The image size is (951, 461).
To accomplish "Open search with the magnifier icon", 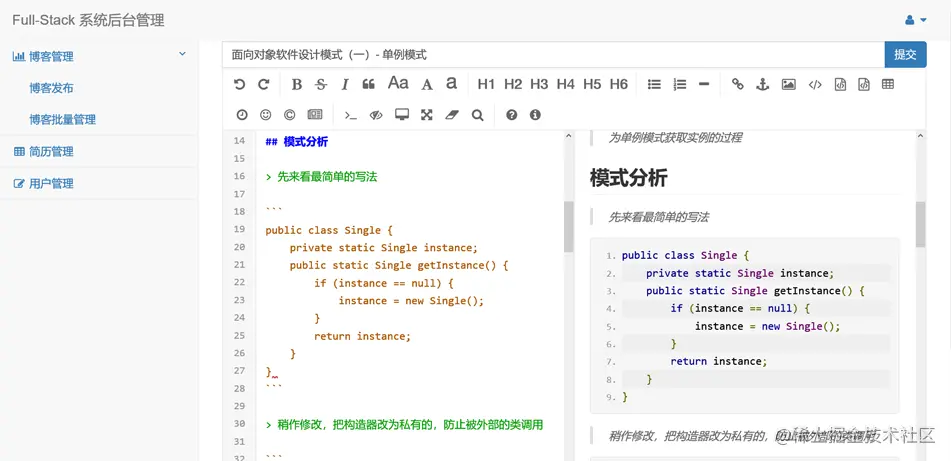I will coord(477,115).
